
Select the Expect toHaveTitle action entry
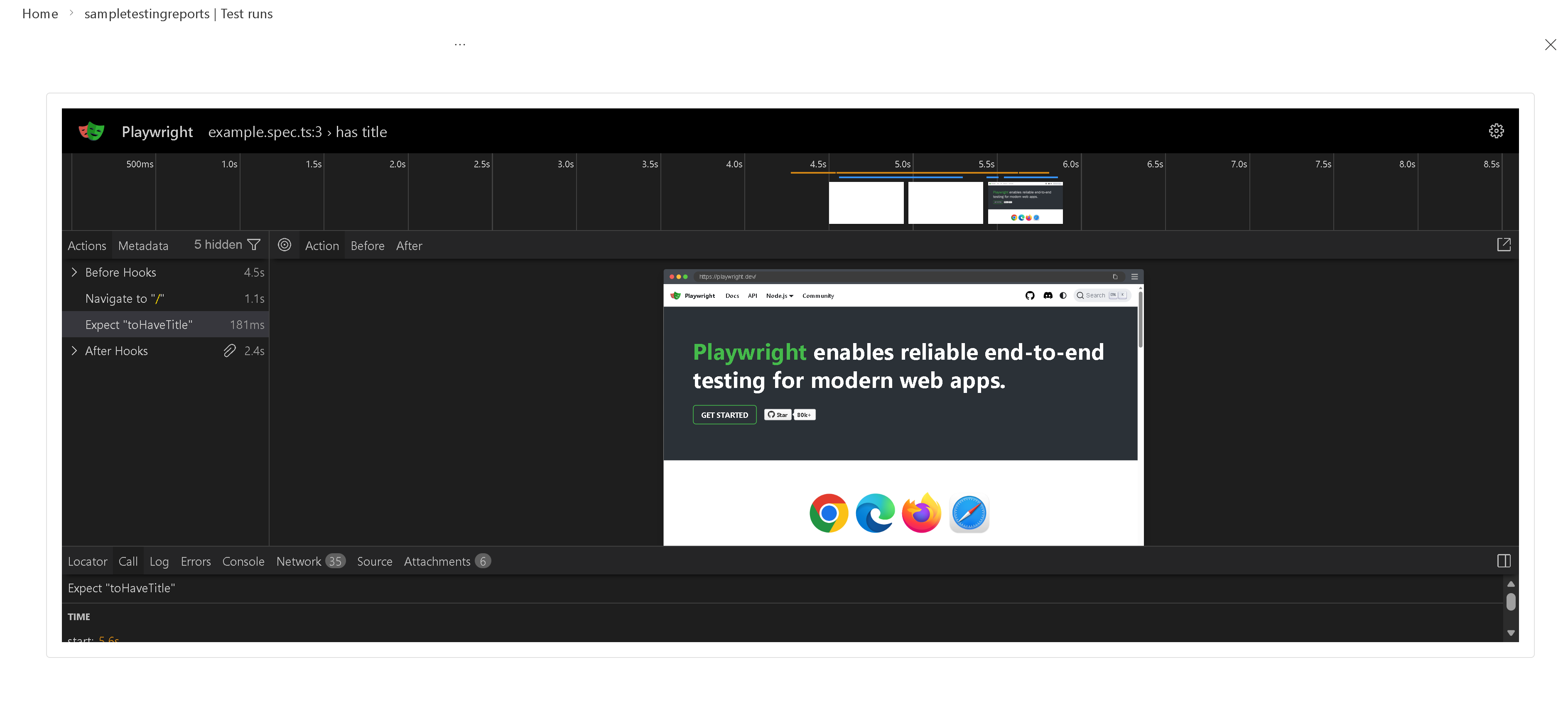[139, 324]
